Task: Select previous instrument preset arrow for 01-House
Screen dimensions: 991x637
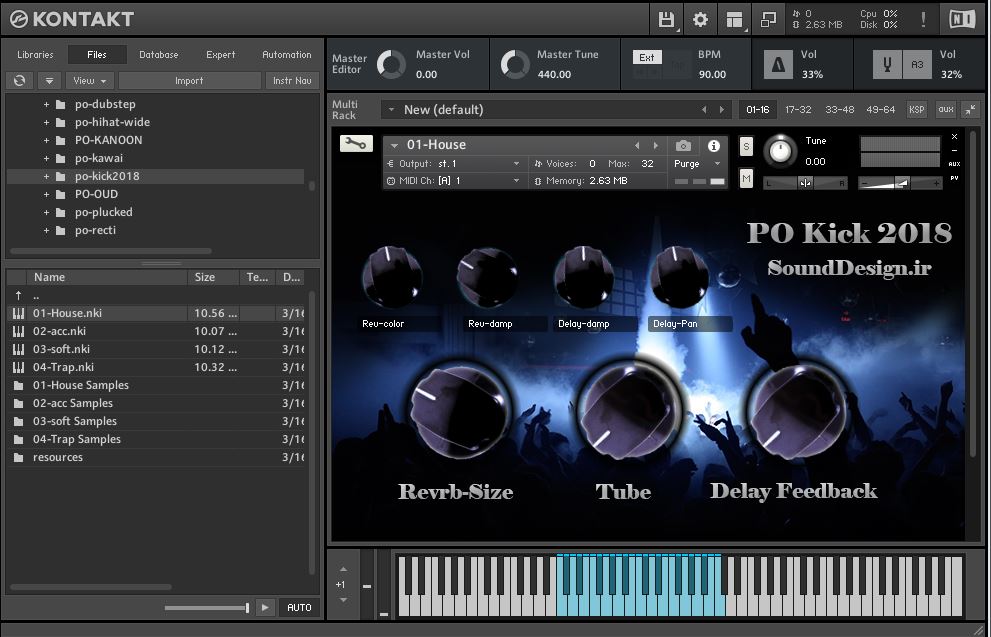Action: (x=637, y=146)
